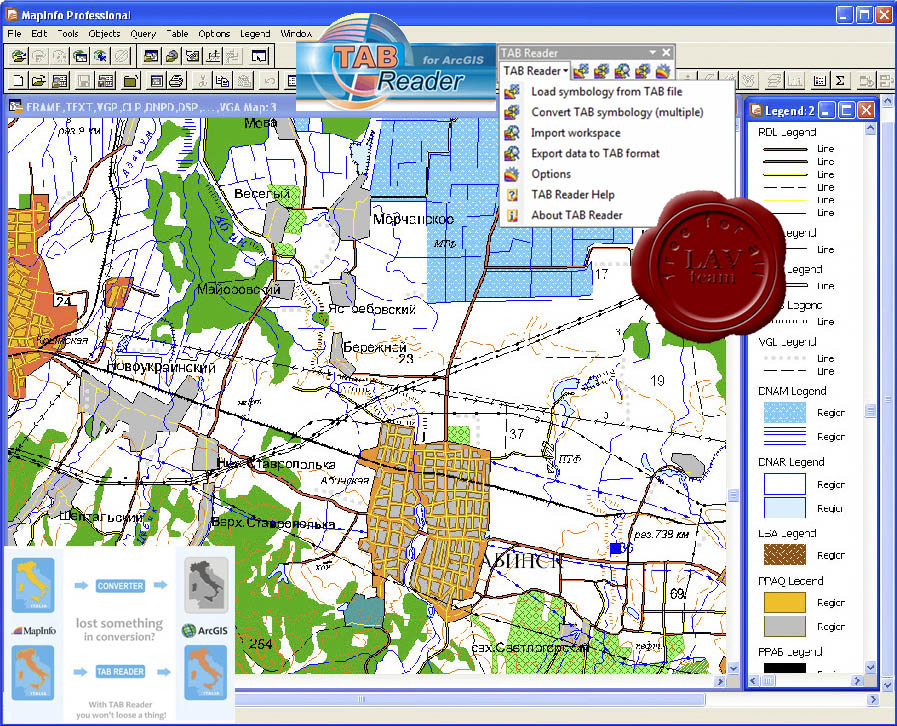Click TAB Reader toolbar magnifier icon, import workspace
This screenshot has height=726, width=897.
tap(622, 71)
